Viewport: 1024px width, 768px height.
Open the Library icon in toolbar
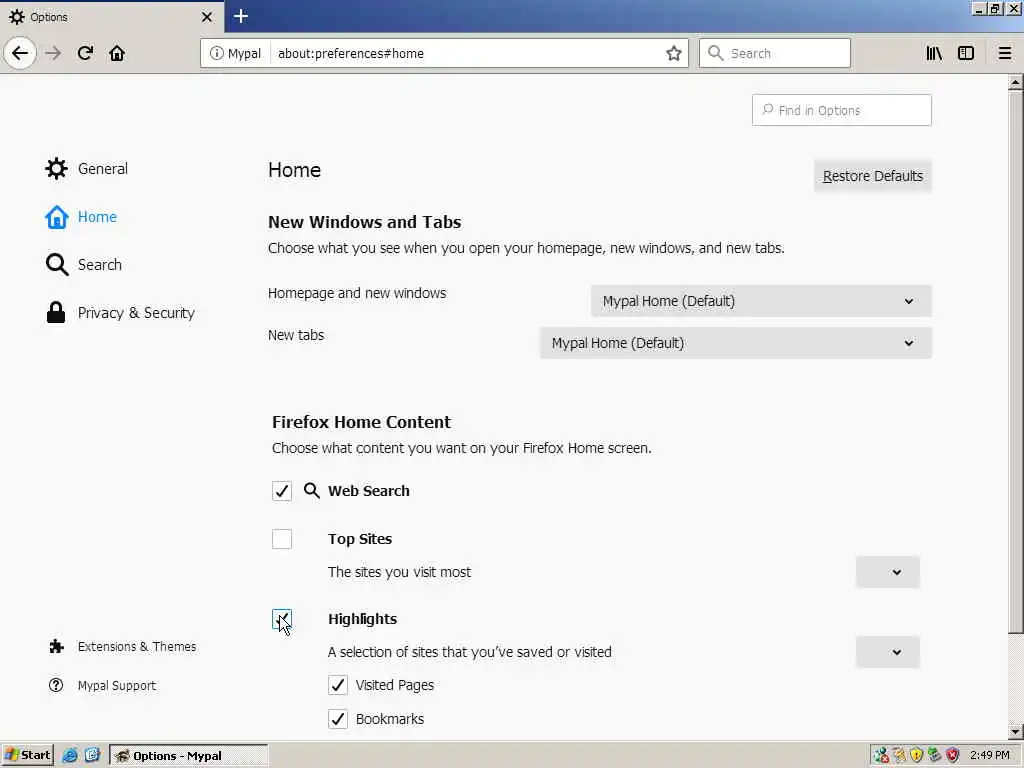click(x=934, y=53)
